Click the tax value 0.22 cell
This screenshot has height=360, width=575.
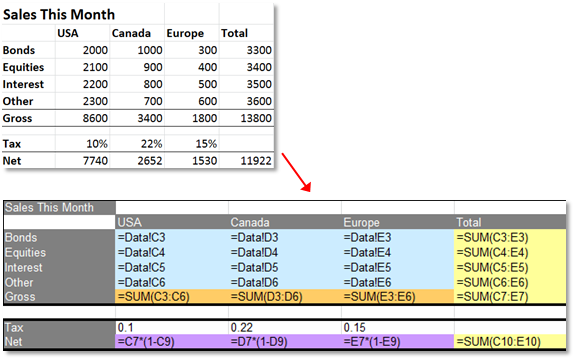(285, 327)
